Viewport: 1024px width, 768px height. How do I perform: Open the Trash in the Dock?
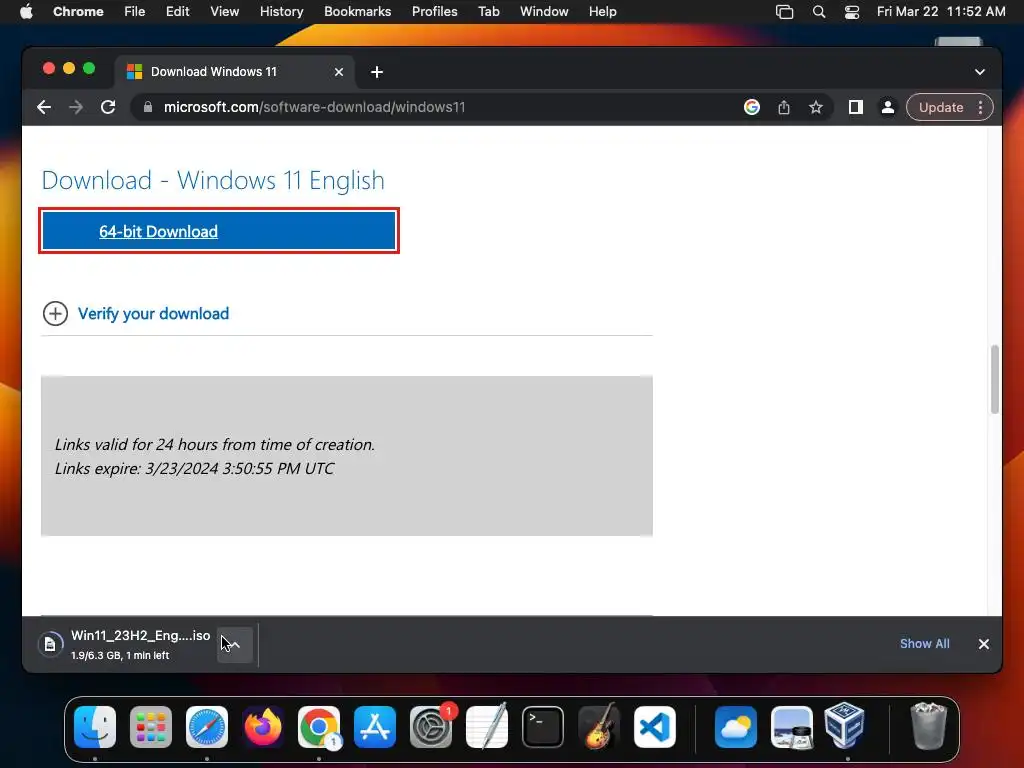(x=928, y=726)
